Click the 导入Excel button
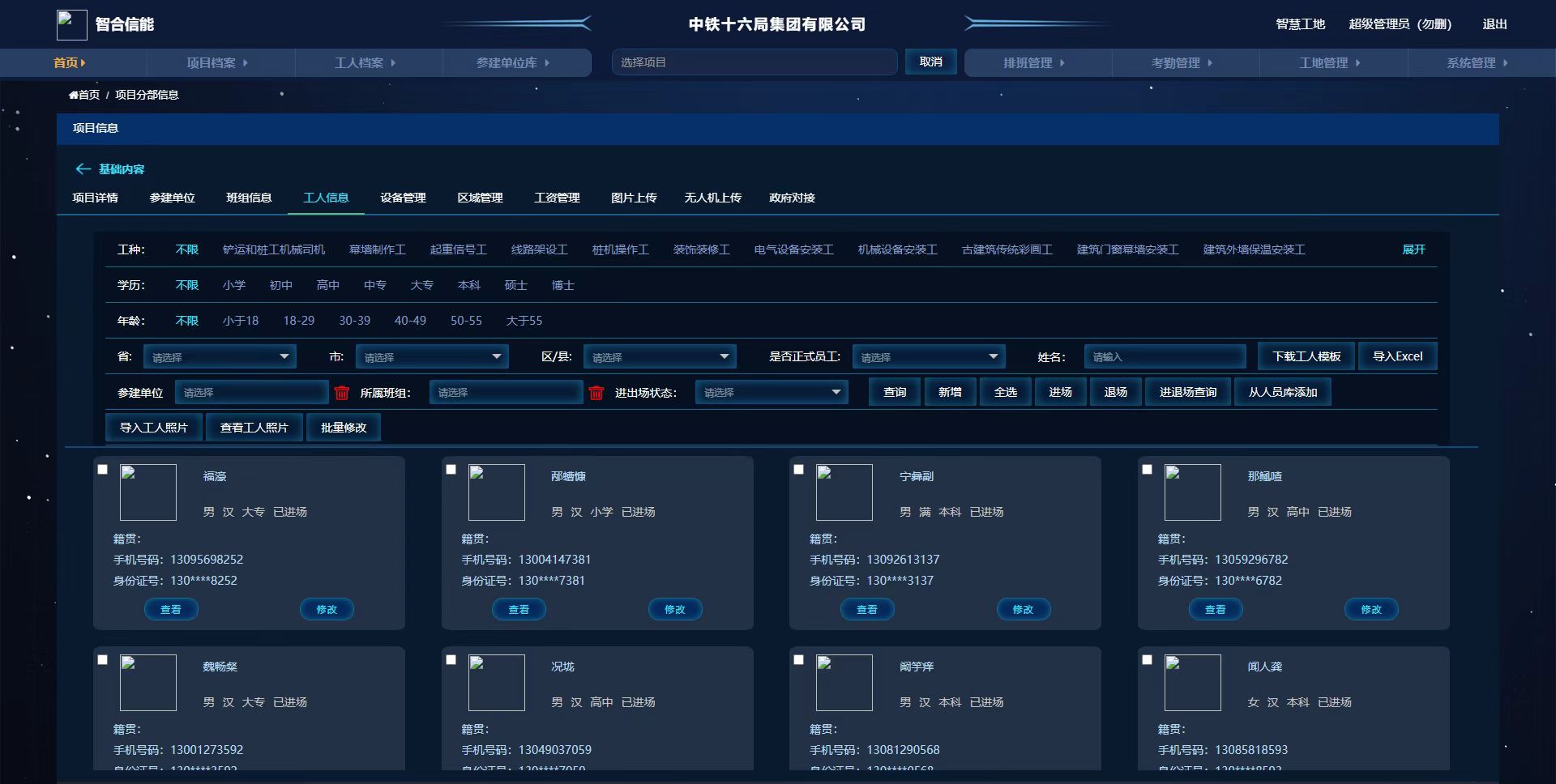Screen dimensions: 1556x784 1397,356
